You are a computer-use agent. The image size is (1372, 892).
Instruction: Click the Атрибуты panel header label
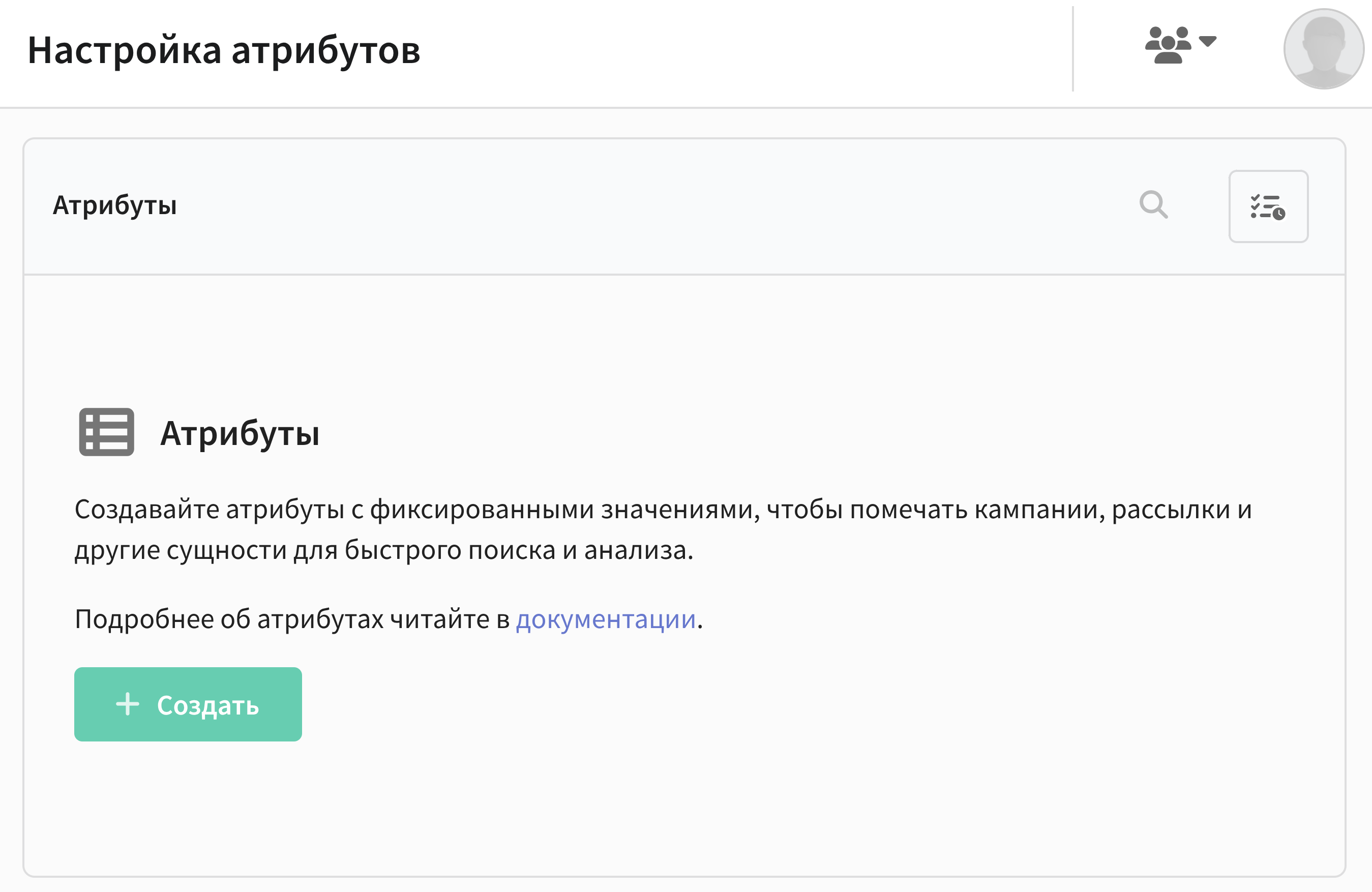click(115, 205)
